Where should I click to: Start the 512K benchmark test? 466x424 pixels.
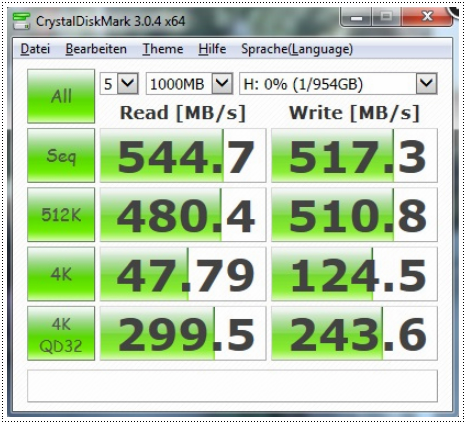pos(61,215)
